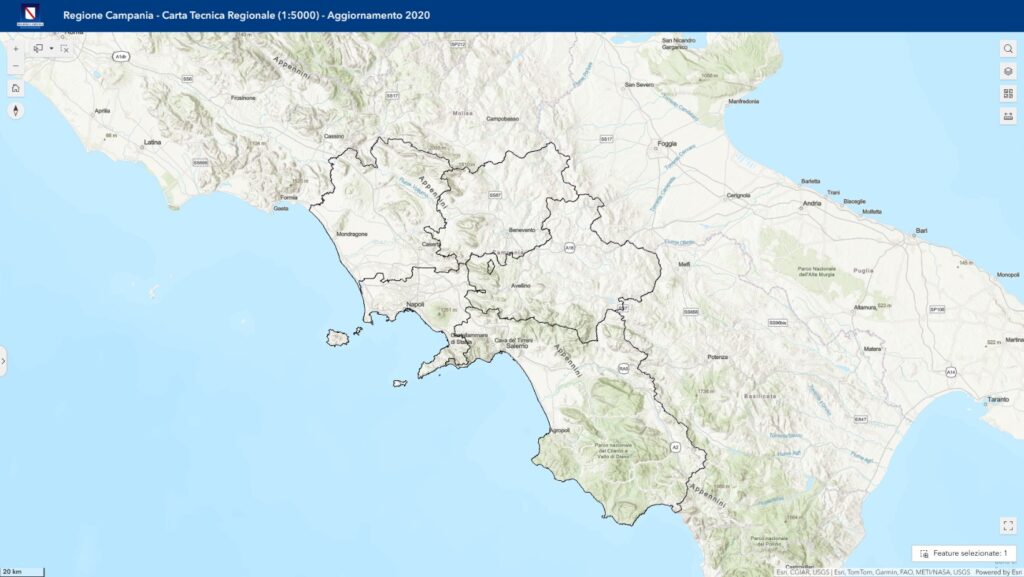Click the 20 km scale bar
The height and width of the screenshot is (577, 1024).
[22, 572]
